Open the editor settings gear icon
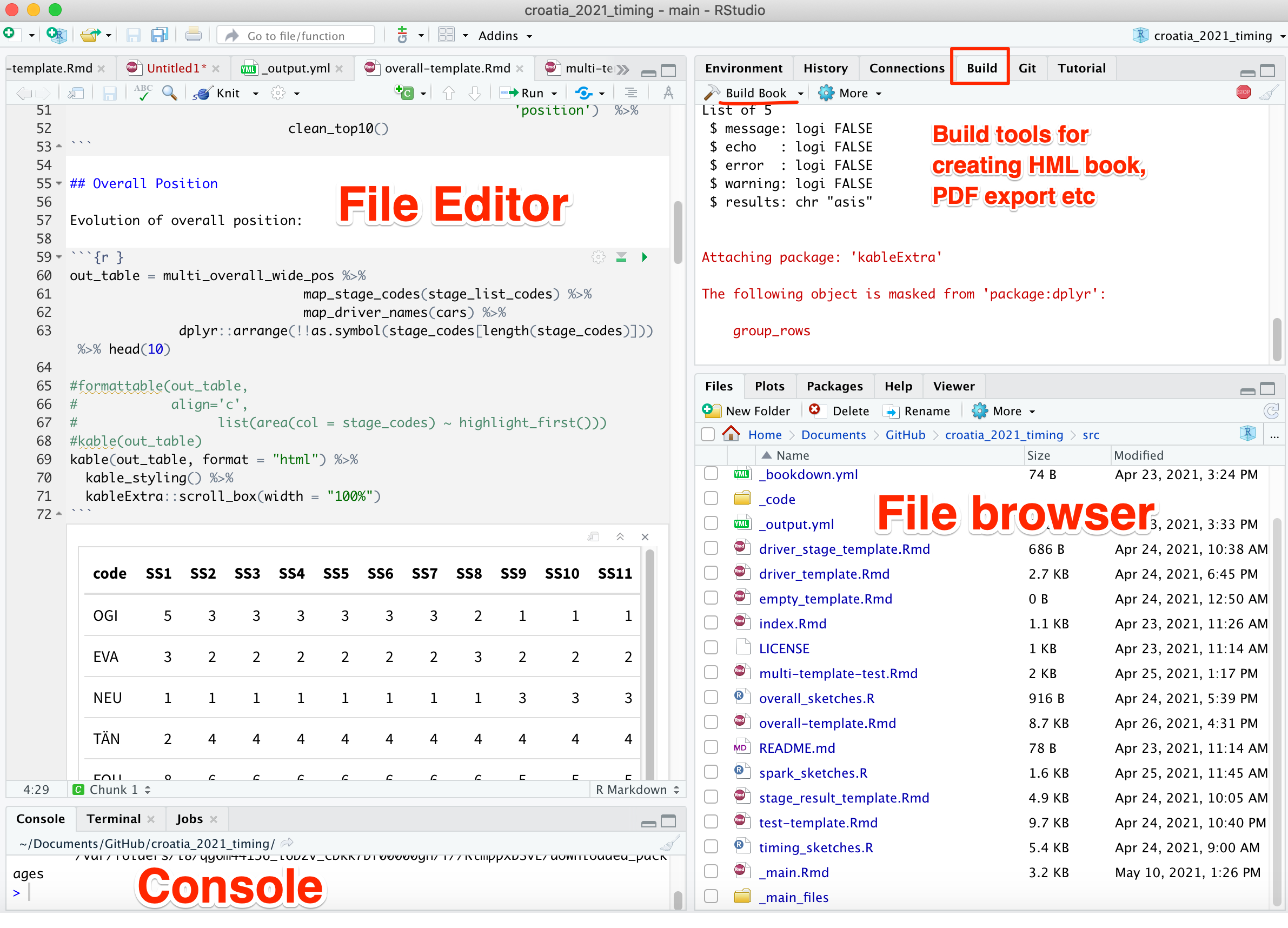Viewport: 1288px width, 928px height. coord(278,92)
